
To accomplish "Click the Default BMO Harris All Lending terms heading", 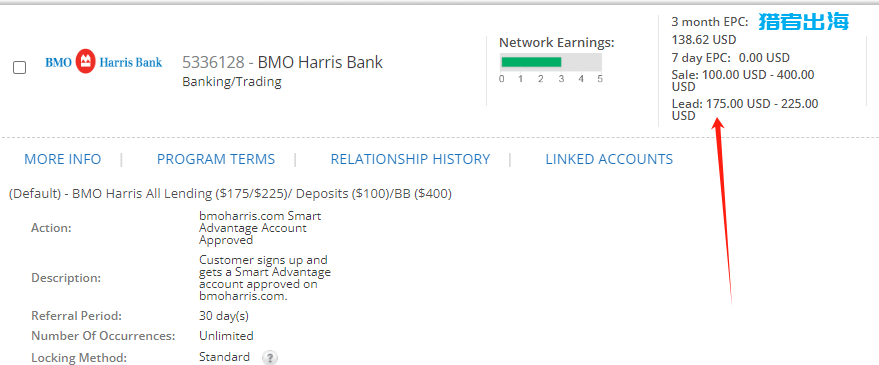I will pos(230,194).
